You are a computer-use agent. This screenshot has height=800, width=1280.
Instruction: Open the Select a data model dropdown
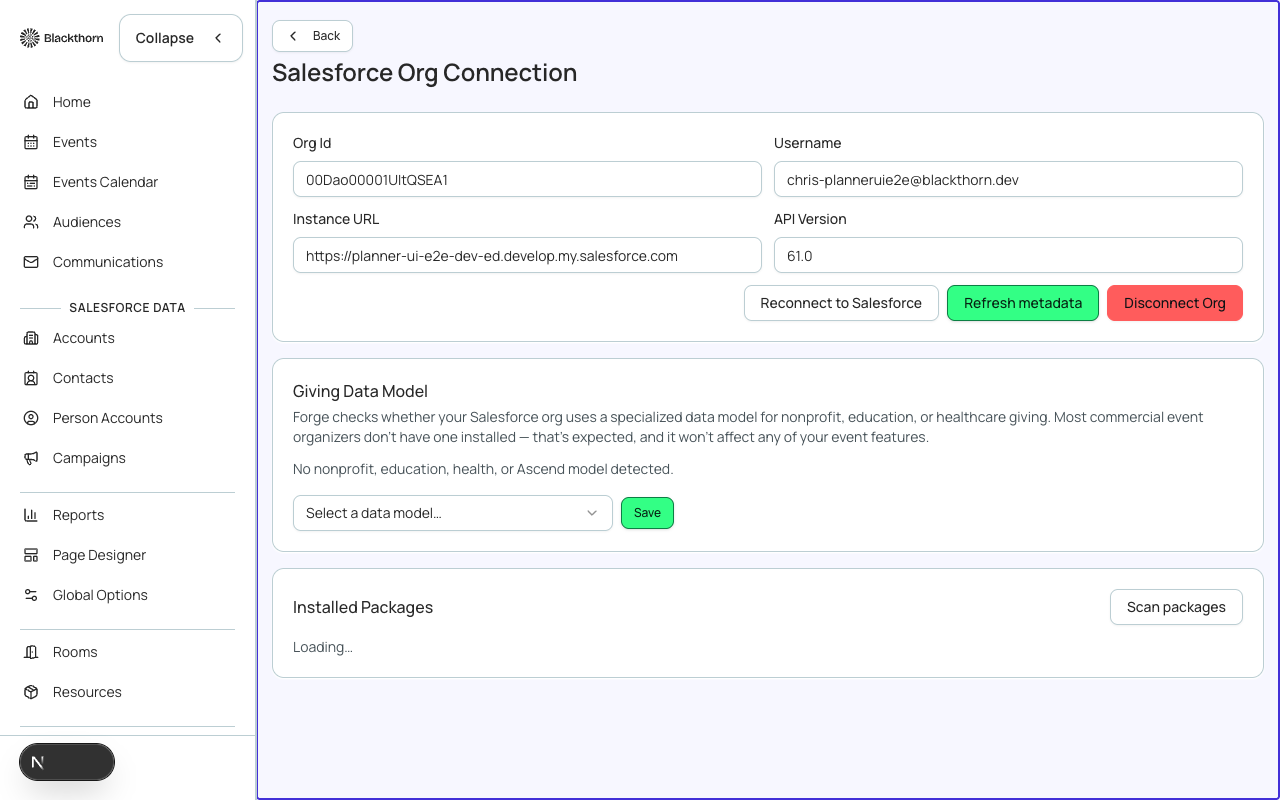tap(452, 513)
